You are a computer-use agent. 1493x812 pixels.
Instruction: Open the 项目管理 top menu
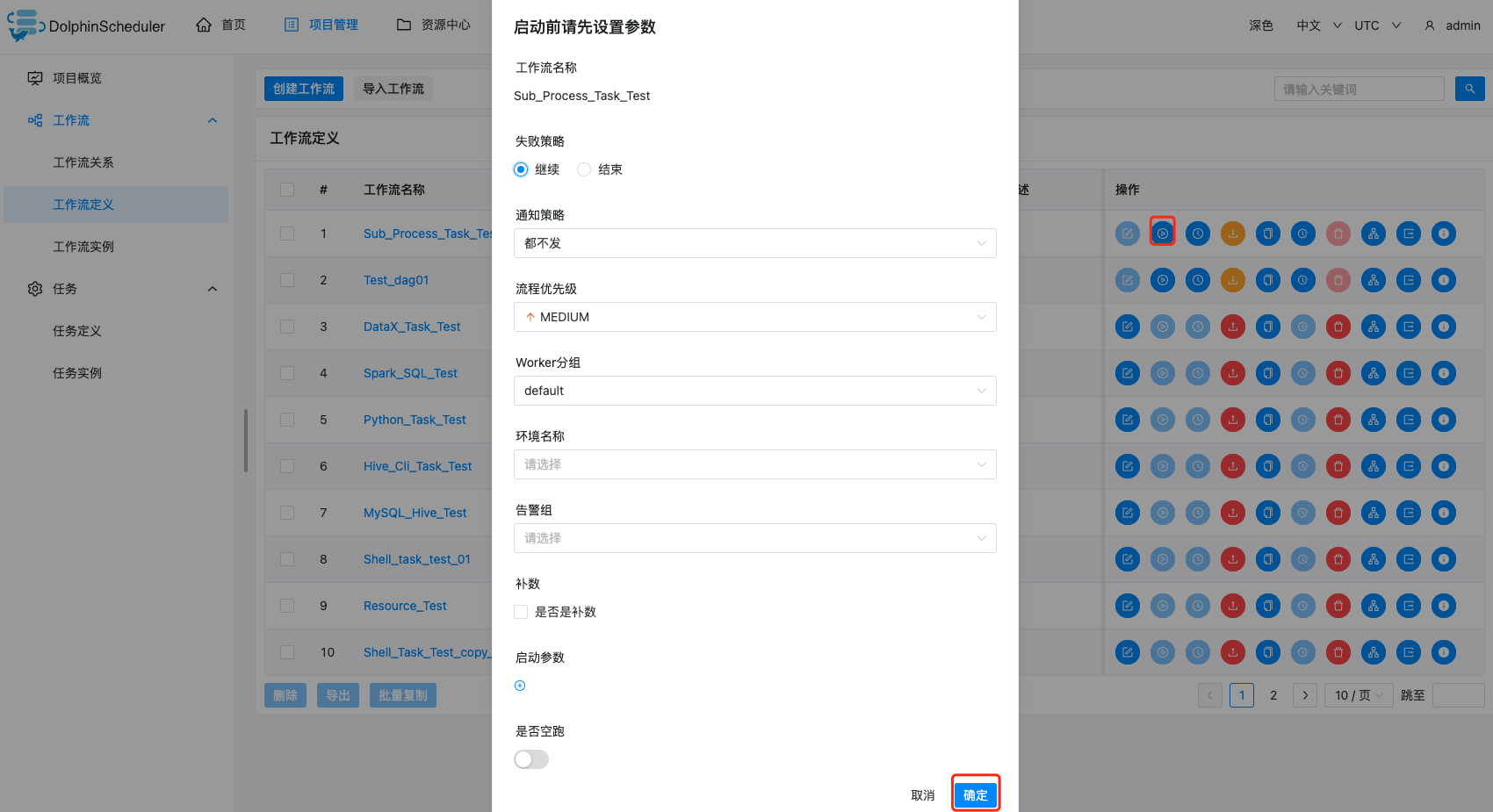coord(321,25)
